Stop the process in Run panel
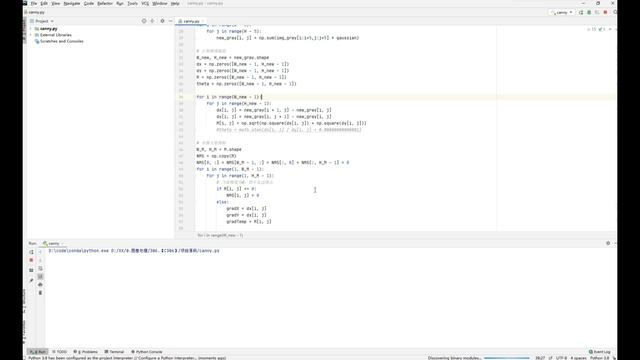This screenshot has height=360, width=640. (31, 260)
